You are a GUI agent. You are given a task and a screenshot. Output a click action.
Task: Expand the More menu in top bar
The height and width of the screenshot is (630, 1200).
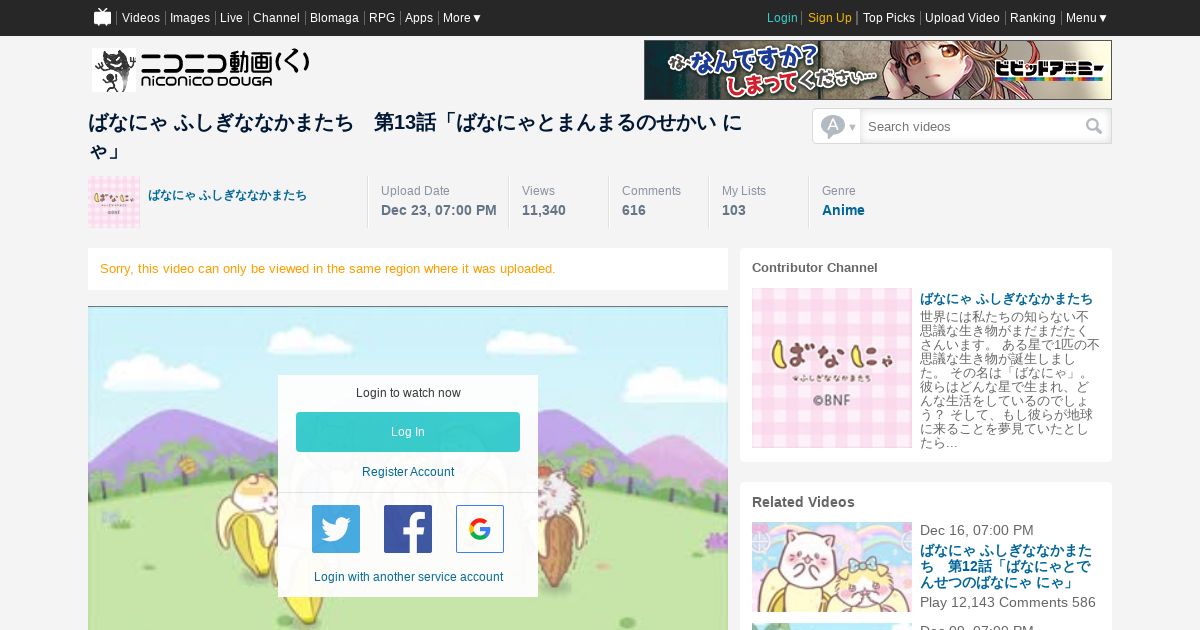tap(462, 18)
